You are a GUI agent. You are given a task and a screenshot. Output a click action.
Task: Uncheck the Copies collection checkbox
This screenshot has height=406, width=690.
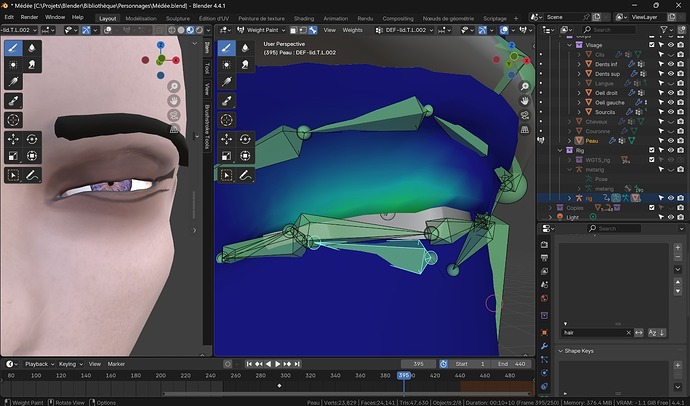[x=652, y=208]
